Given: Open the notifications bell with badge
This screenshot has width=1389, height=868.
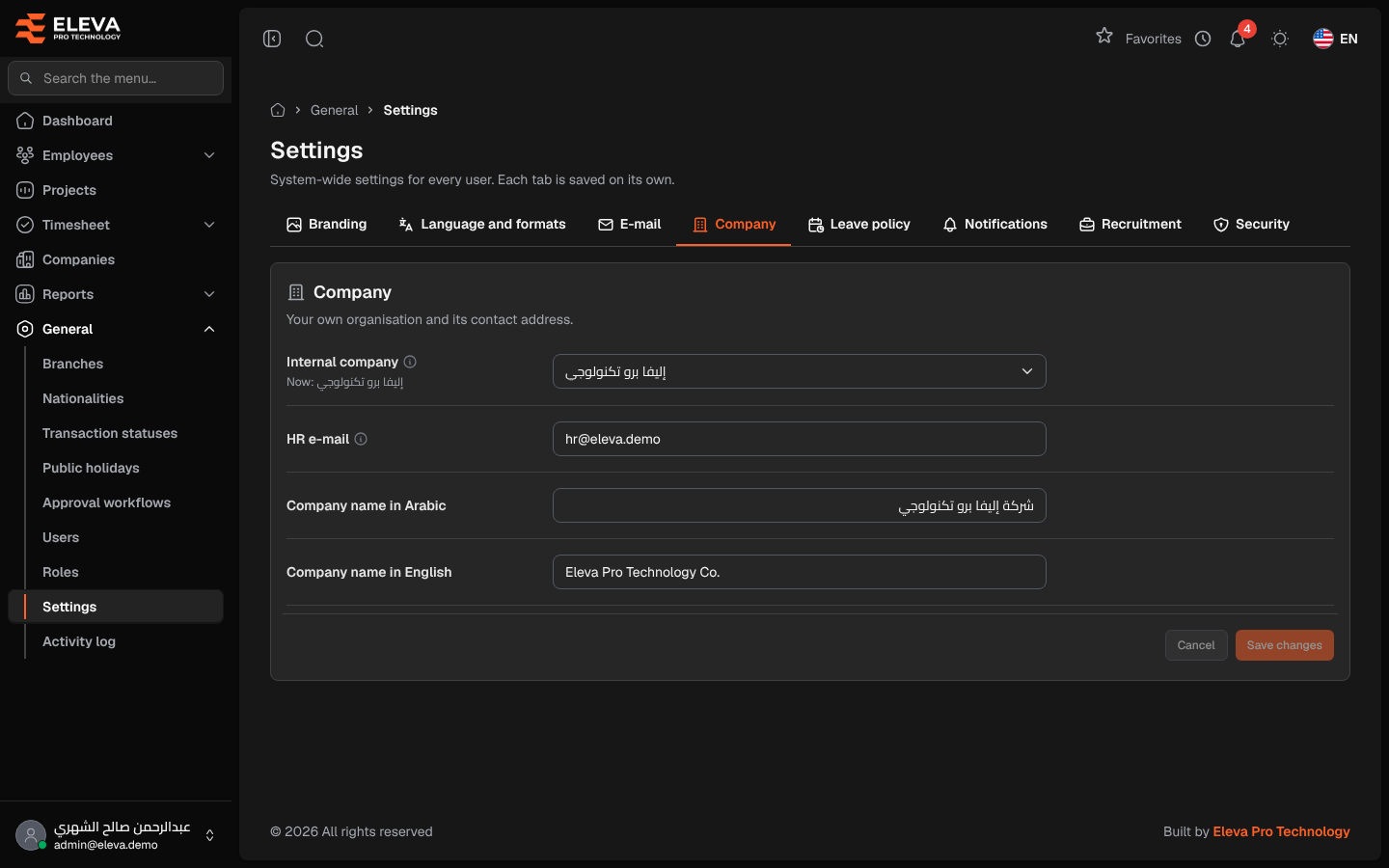Looking at the screenshot, I should pyautogui.click(x=1239, y=38).
